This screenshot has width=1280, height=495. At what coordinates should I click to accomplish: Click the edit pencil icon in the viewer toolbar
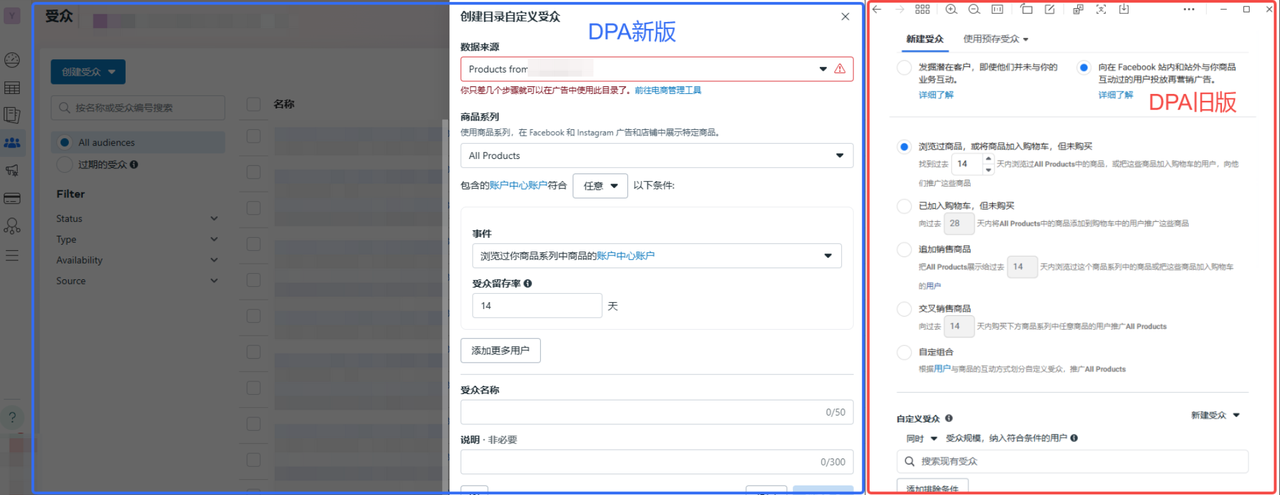[1050, 9]
